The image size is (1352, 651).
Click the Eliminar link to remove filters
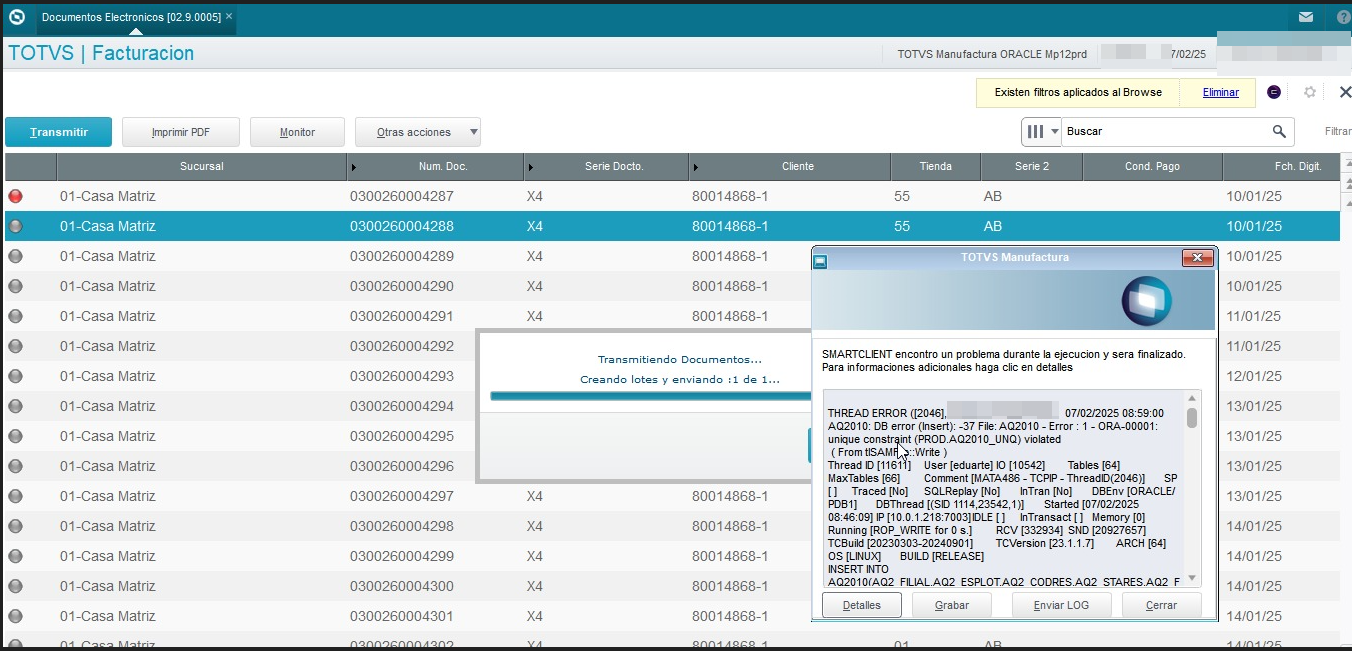click(x=1220, y=91)
